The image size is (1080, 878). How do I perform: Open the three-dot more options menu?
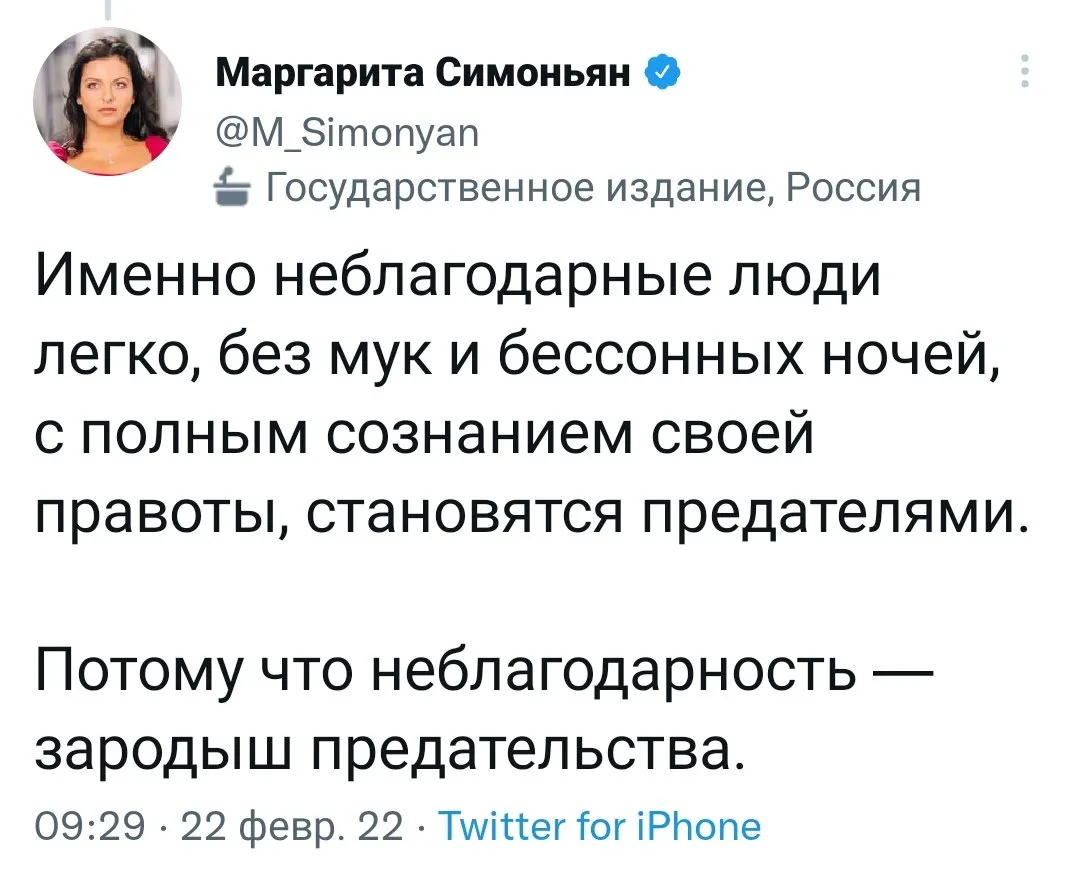tap(1025, 70)
